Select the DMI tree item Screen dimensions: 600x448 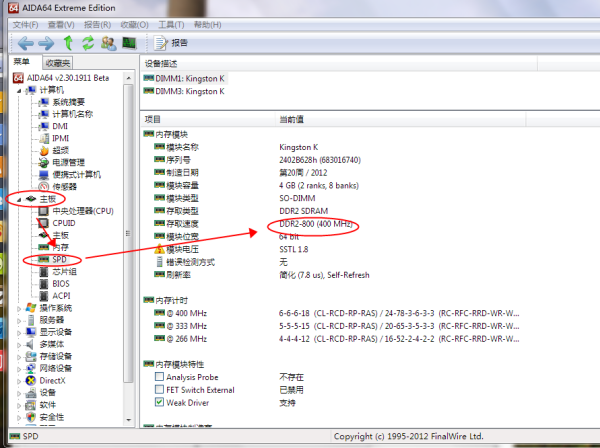(60, 126)
